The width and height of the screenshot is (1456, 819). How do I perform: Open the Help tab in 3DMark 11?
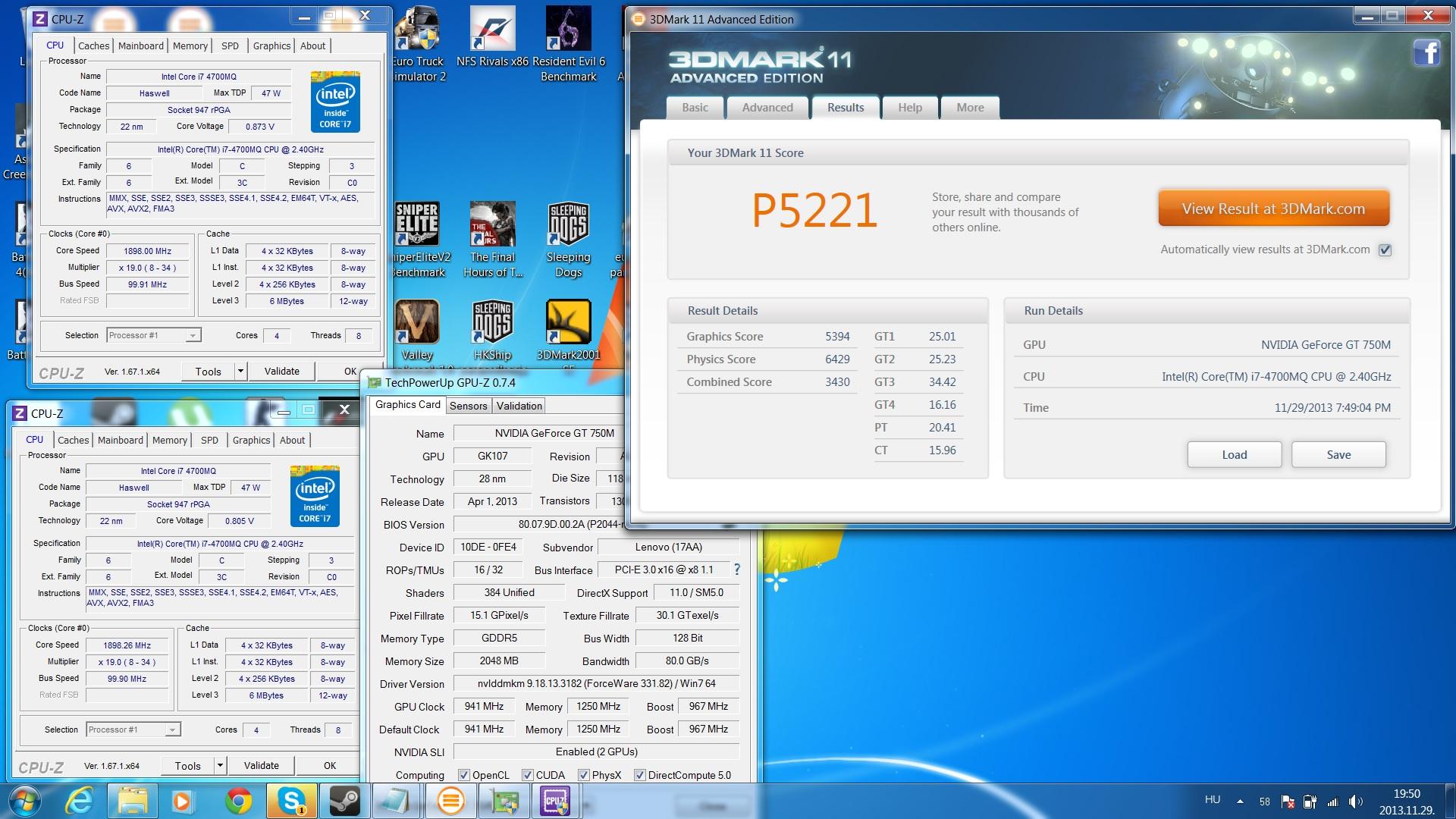(910, 108)
